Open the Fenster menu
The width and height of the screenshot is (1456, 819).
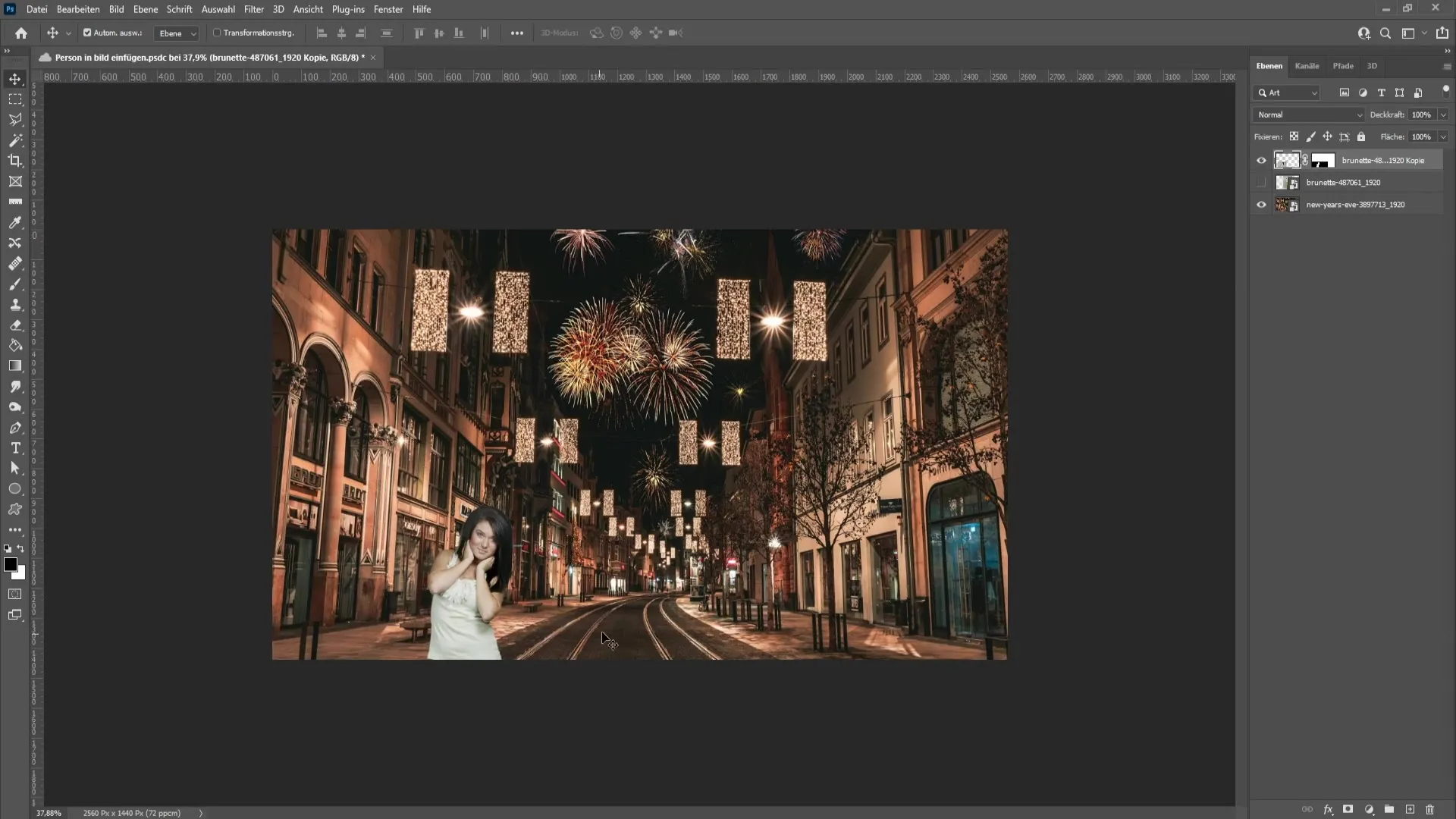click(388, 9)
